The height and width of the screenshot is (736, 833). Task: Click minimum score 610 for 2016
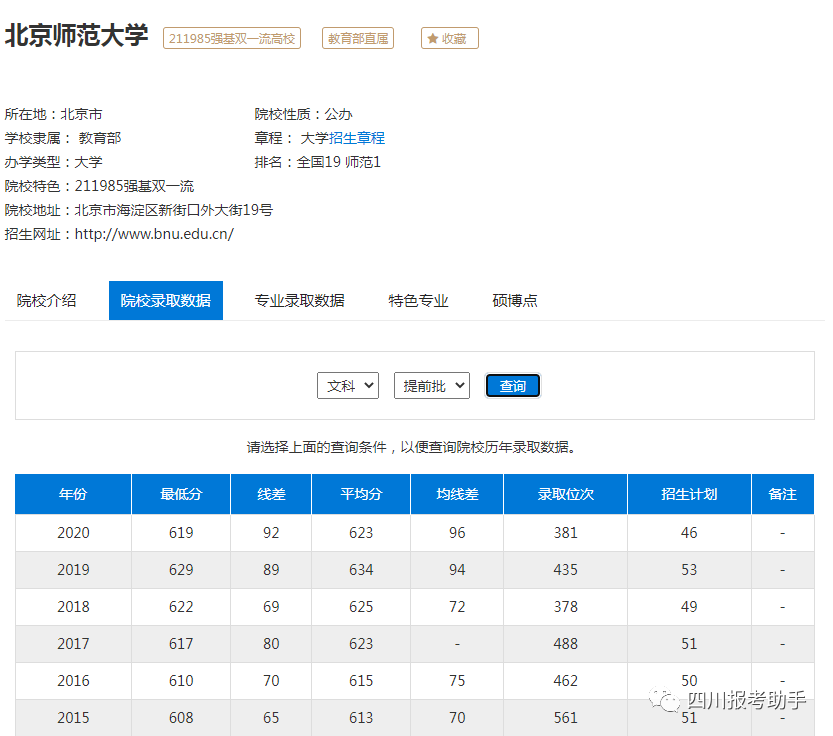[181, 681]
